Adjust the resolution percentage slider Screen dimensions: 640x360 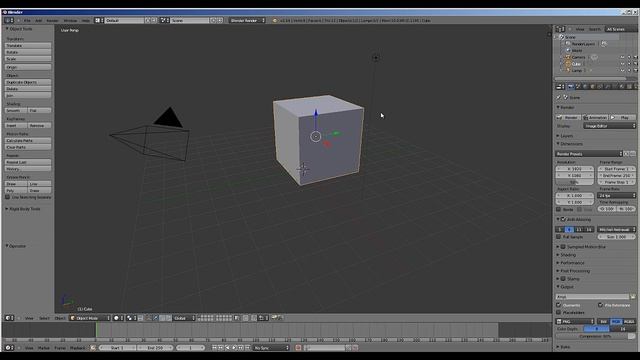coord(575,182)
